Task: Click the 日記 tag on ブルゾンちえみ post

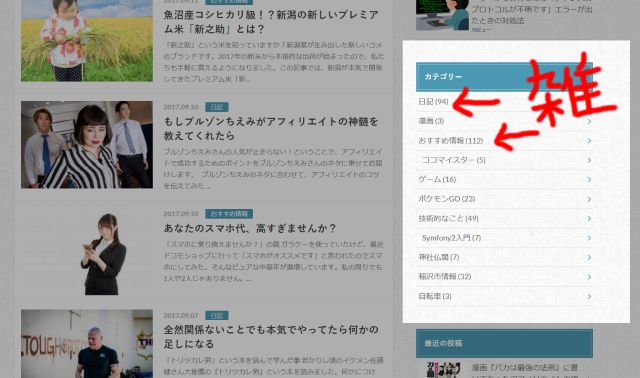Action: pos(216,107)
